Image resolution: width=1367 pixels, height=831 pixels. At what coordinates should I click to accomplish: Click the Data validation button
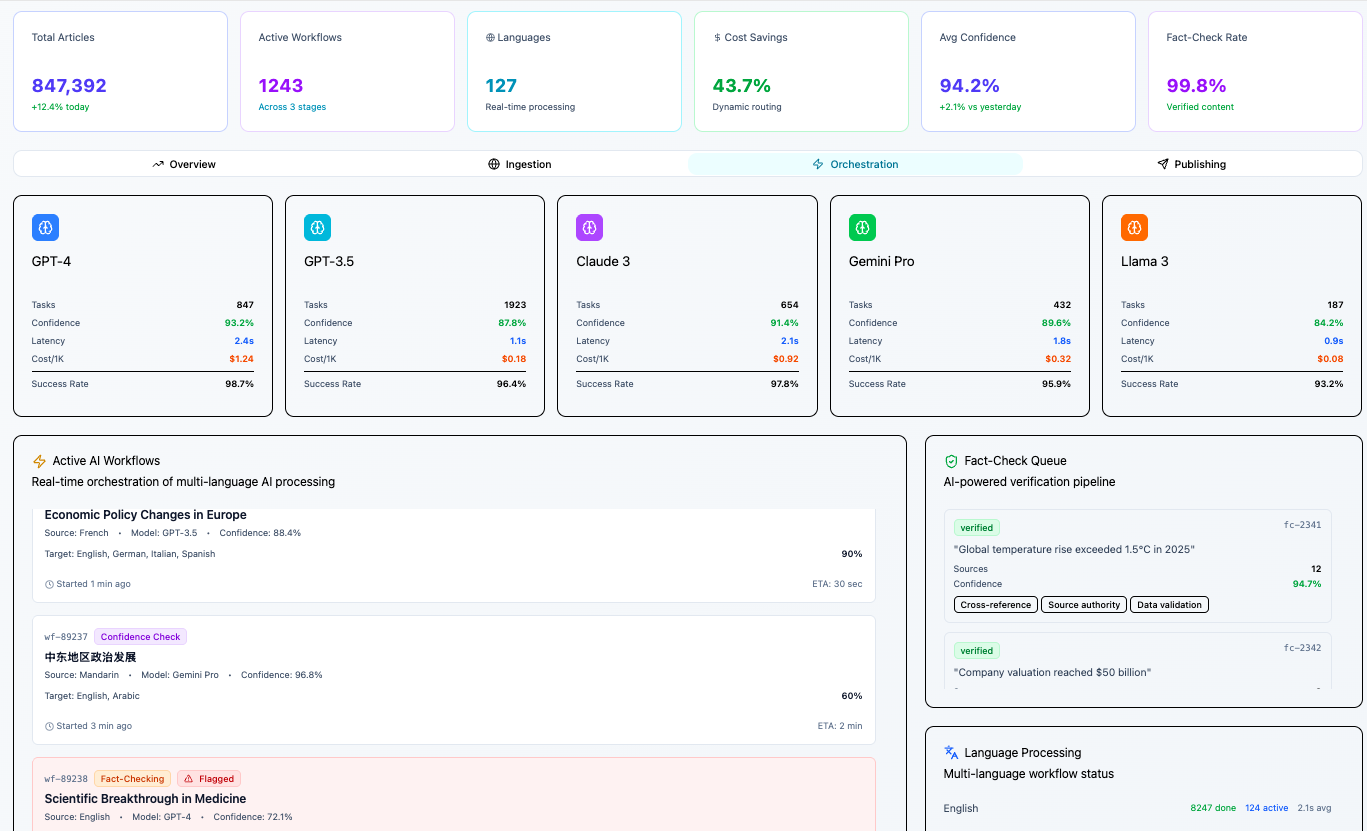point(1169,604)
